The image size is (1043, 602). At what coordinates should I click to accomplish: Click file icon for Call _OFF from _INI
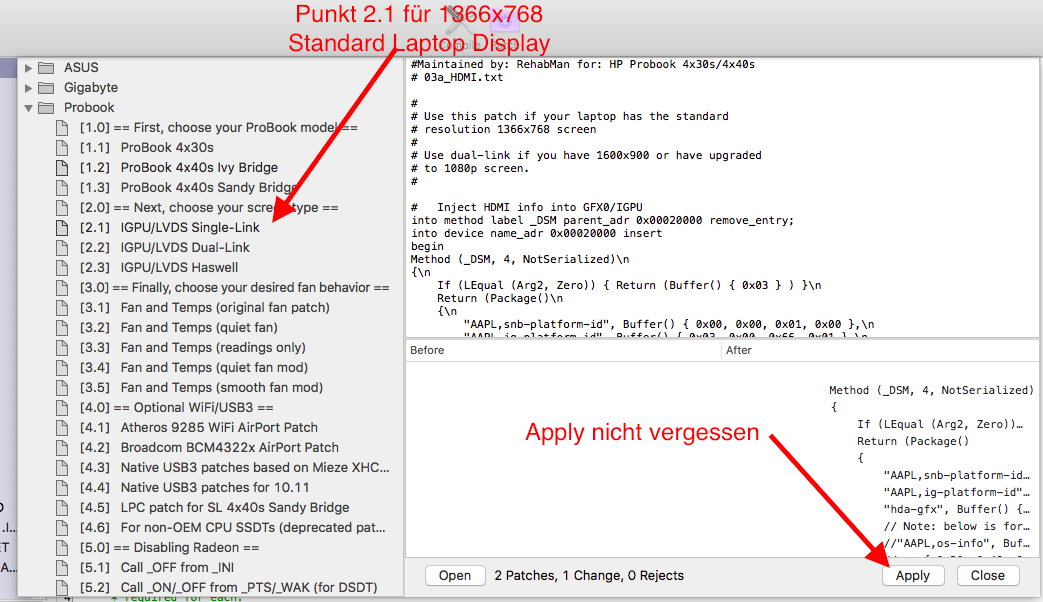62,567
